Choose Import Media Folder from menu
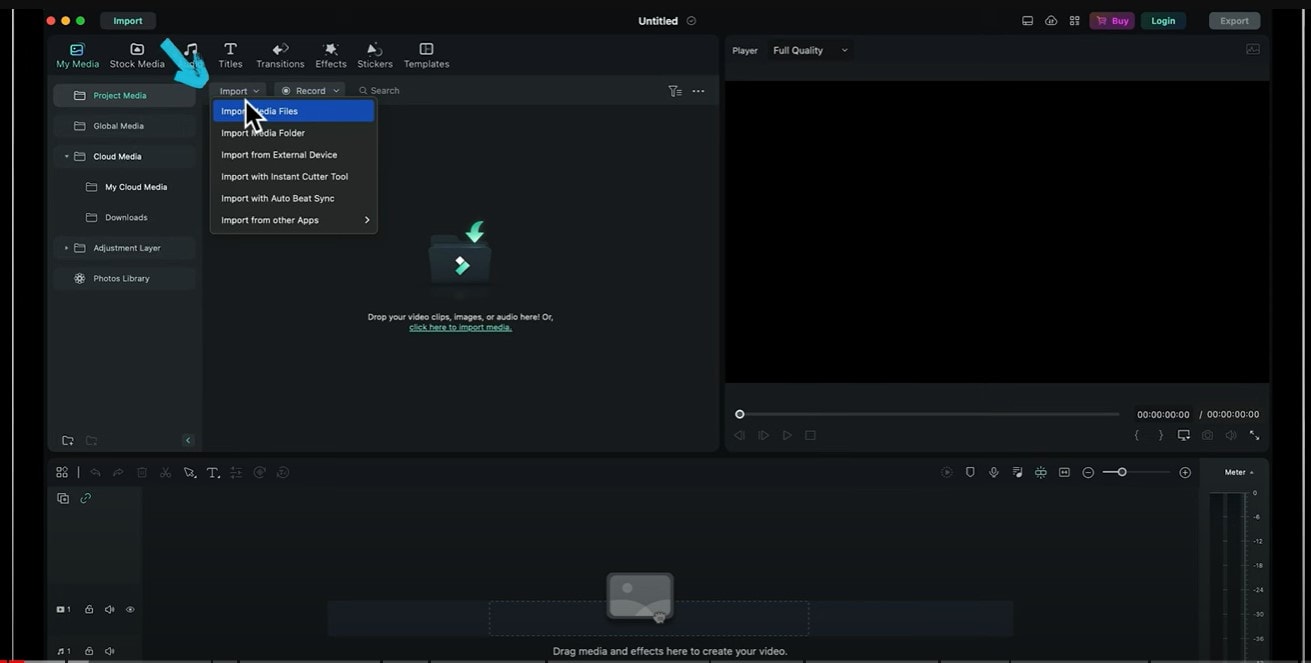This screenshot has width=1311, height=663. [x=262, y=132]
